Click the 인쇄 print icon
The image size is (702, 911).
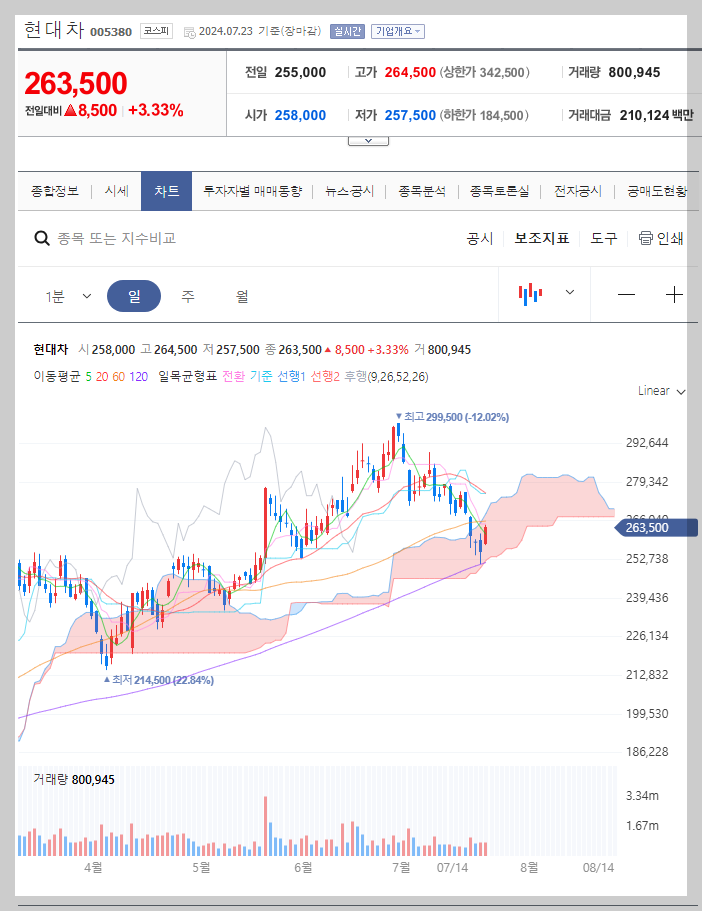(645, 240)
